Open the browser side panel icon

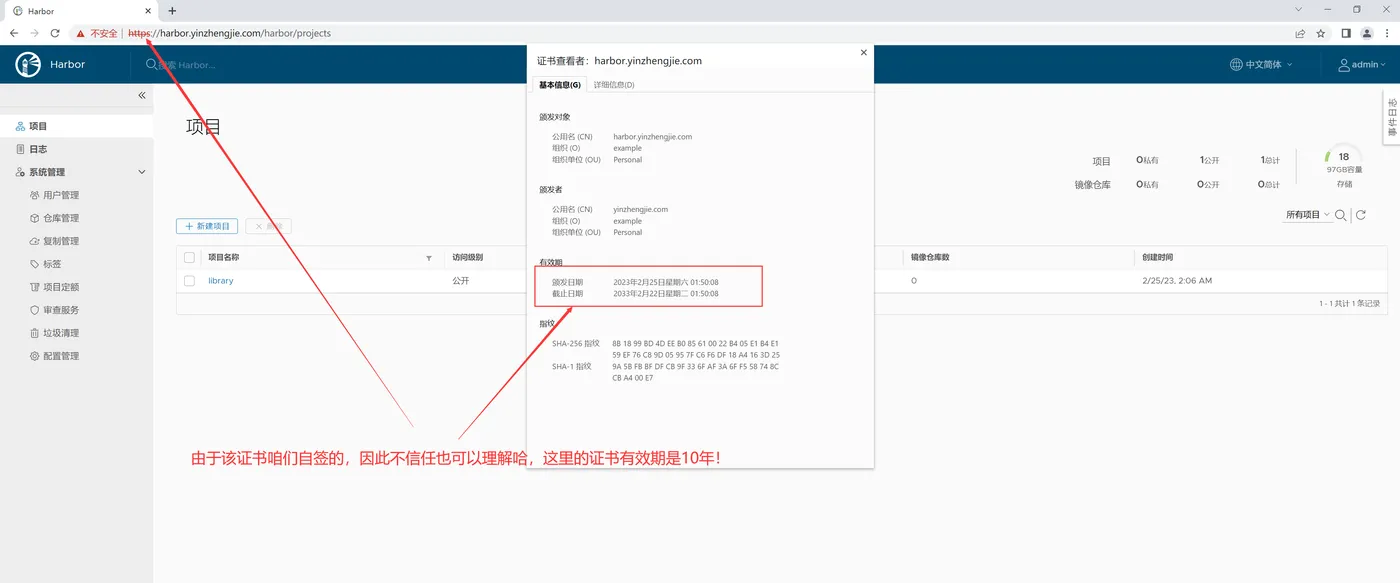click(1346, 33)
